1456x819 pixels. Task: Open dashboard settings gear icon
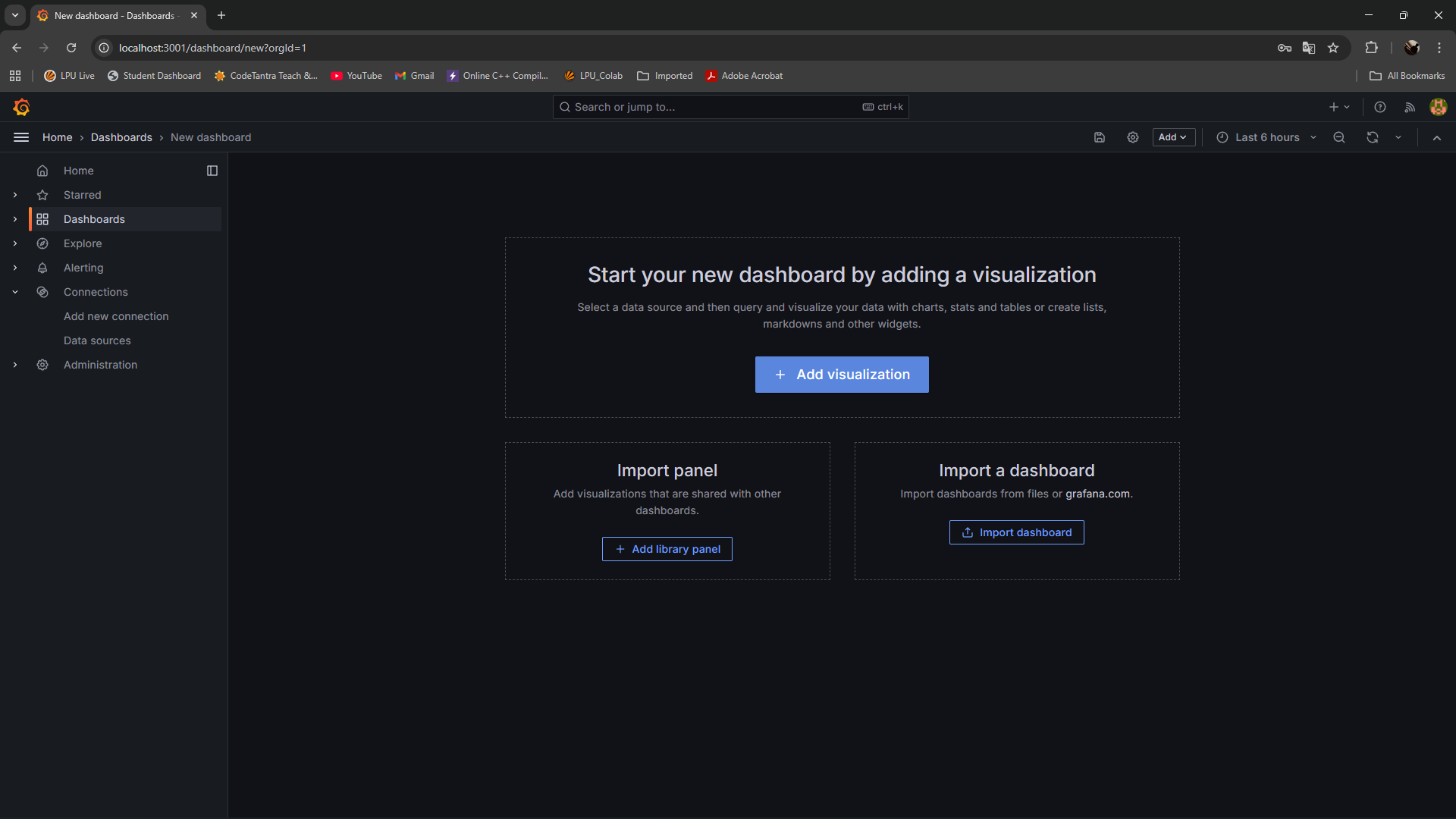(x=1133, y=137)
